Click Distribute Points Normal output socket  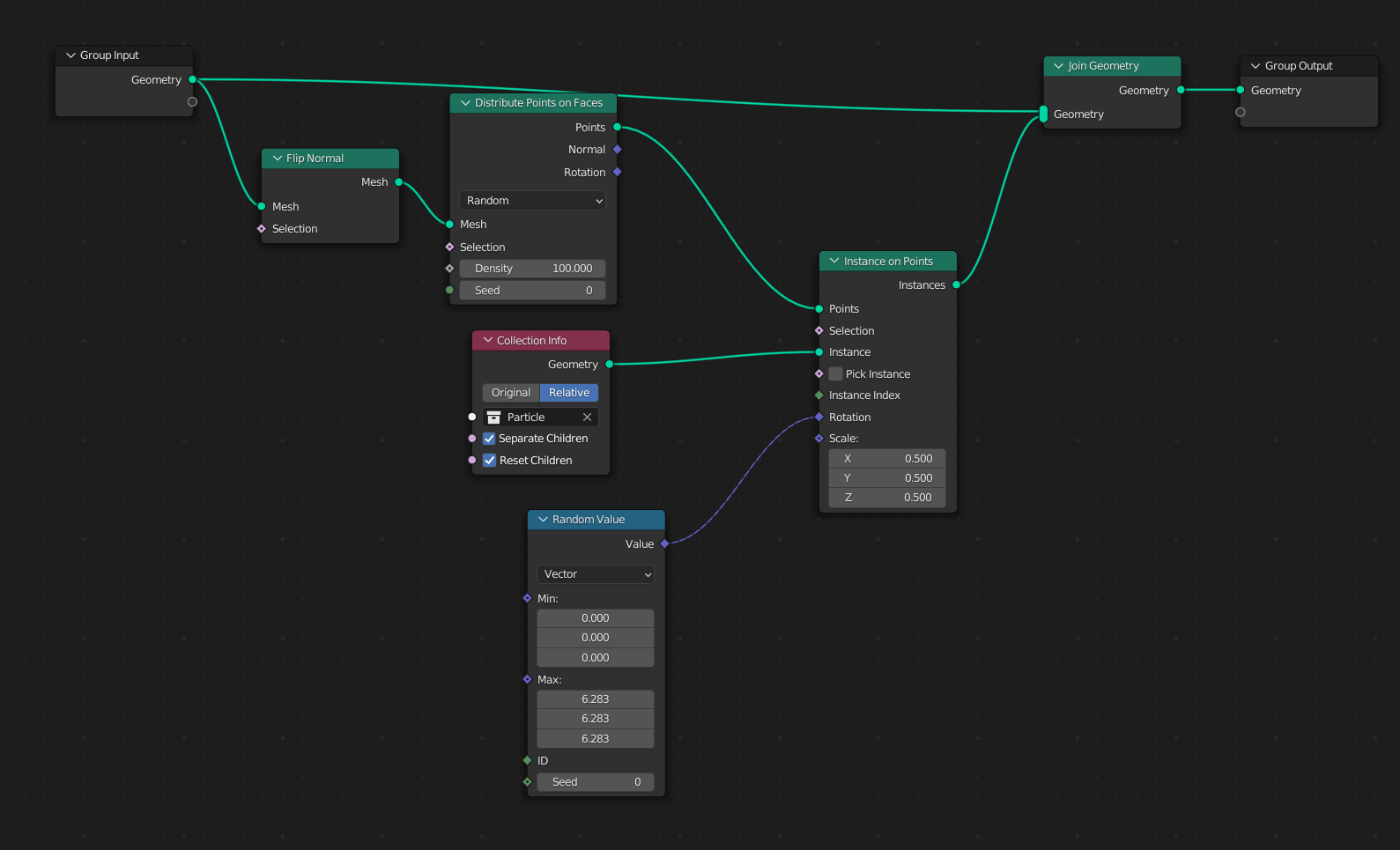[x=617, y=150]
